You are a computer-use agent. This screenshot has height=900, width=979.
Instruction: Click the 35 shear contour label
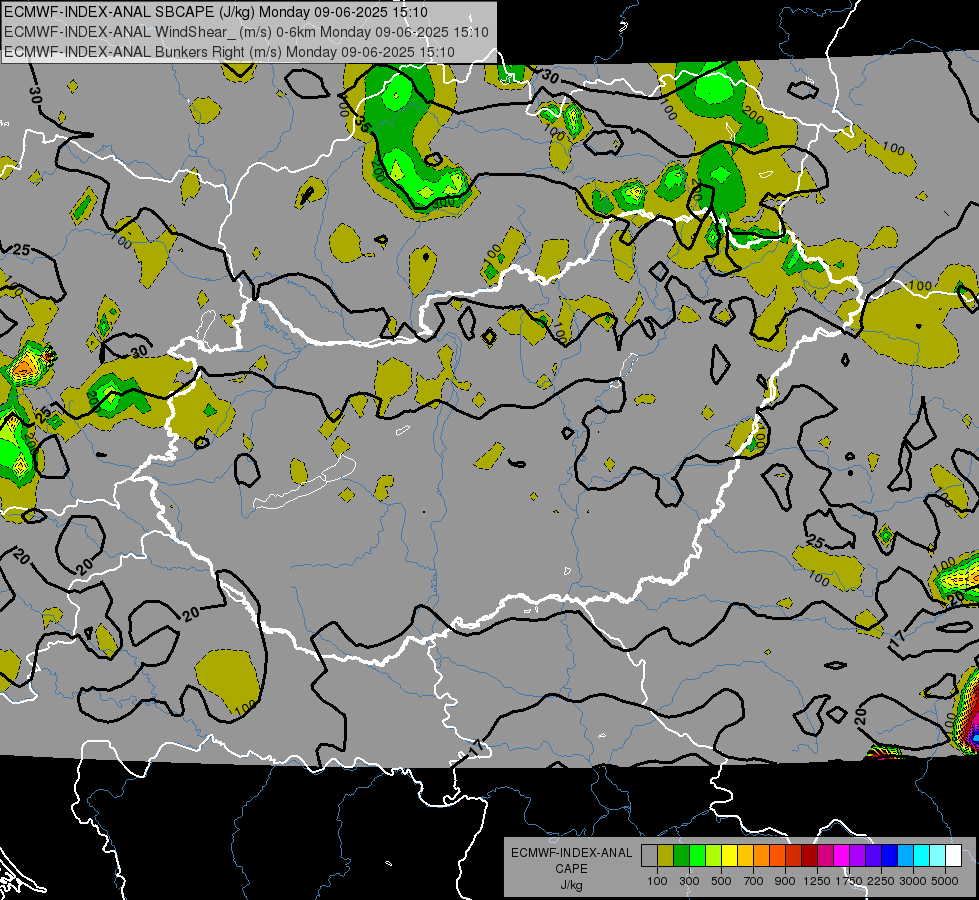coord(363,126)
